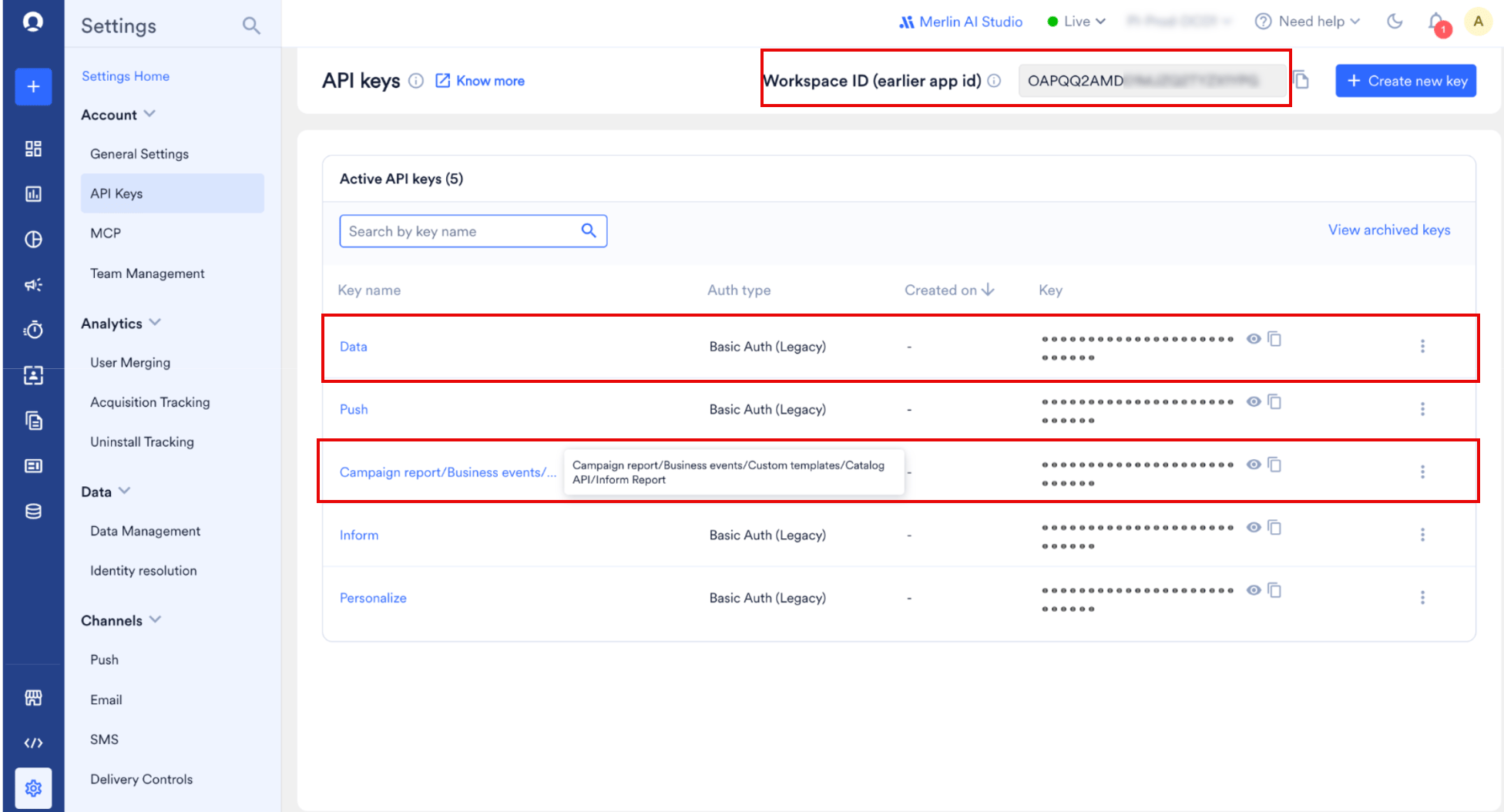Open the Know more link

tap(480, 81)
